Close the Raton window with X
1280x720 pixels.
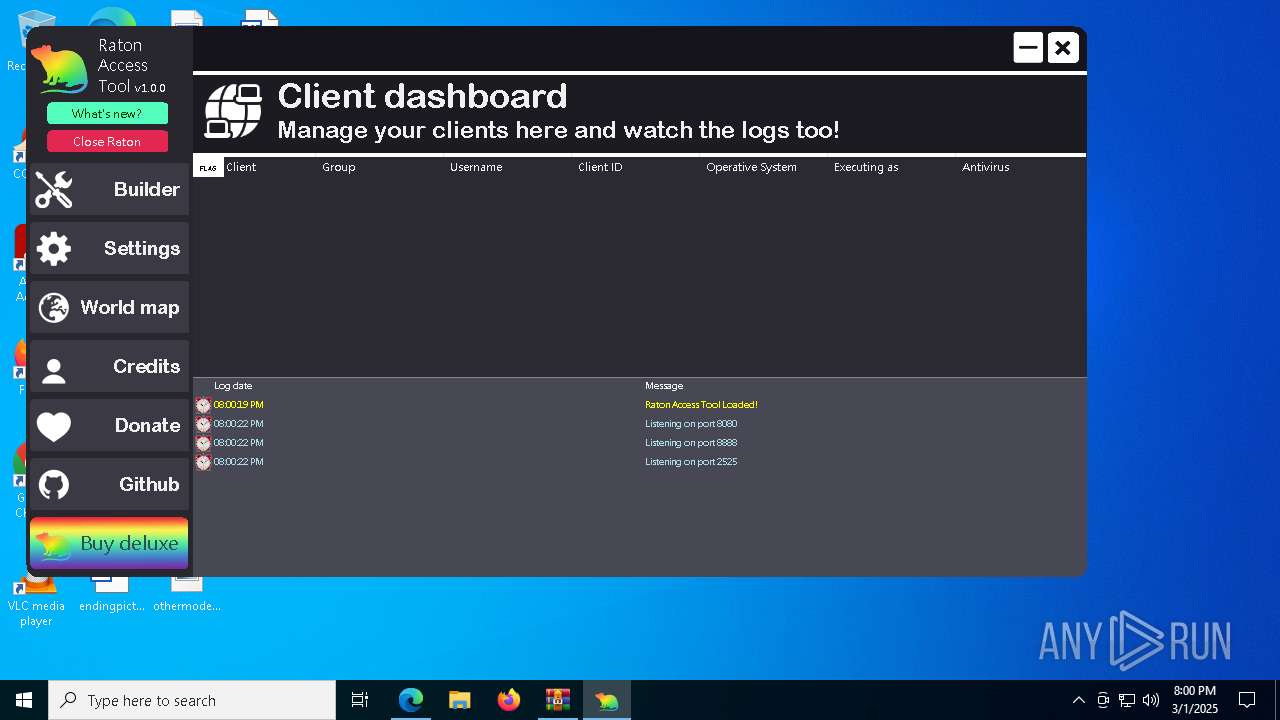coord(1063,47)
